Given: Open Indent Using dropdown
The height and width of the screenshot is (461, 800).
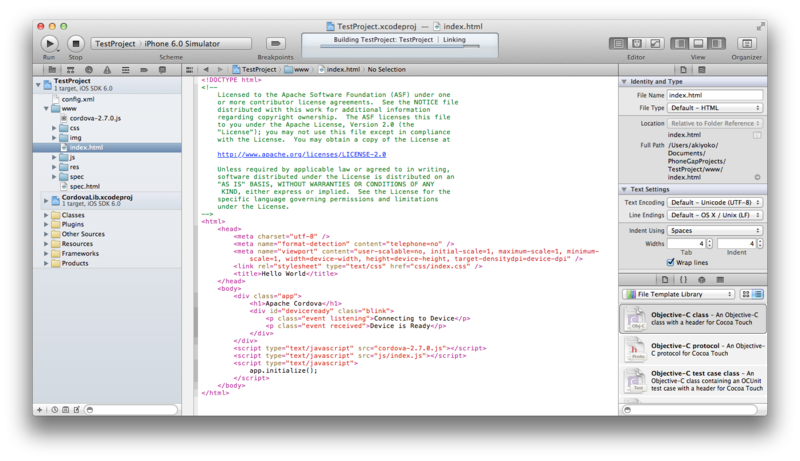Looking at the screenshot, I should coord(715,230).
